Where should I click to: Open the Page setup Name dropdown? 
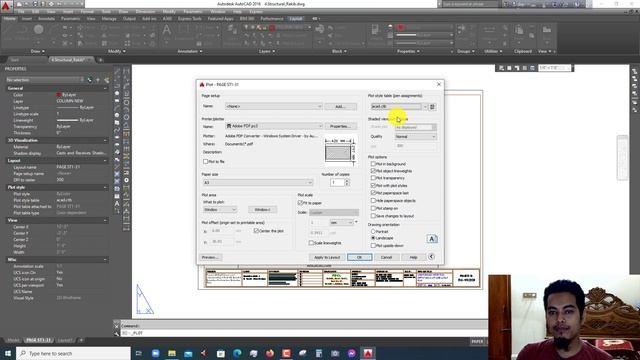tap(273, 107)
